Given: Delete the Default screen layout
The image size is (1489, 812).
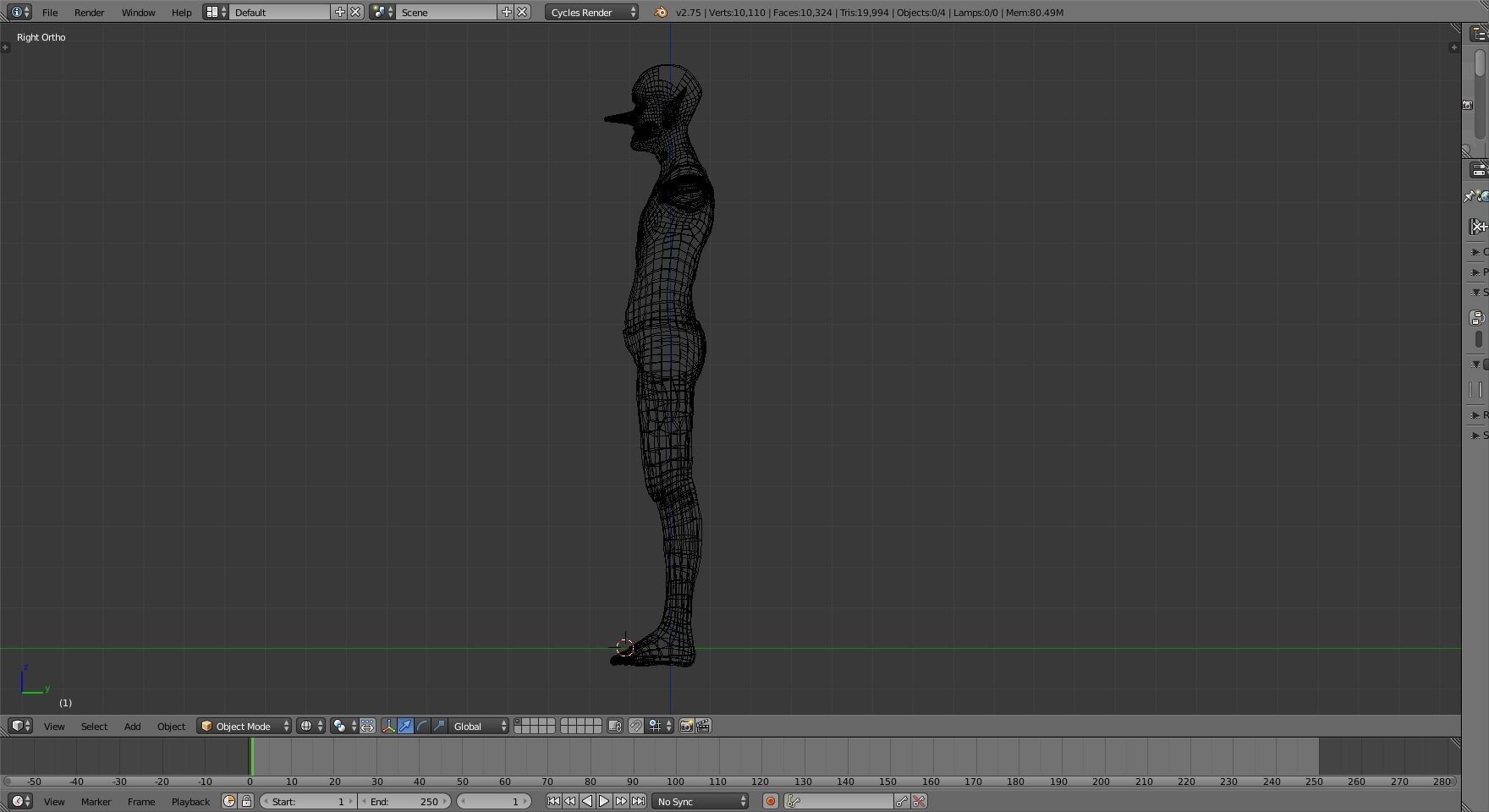Looking at the screenshot, I should click(356, 12).
